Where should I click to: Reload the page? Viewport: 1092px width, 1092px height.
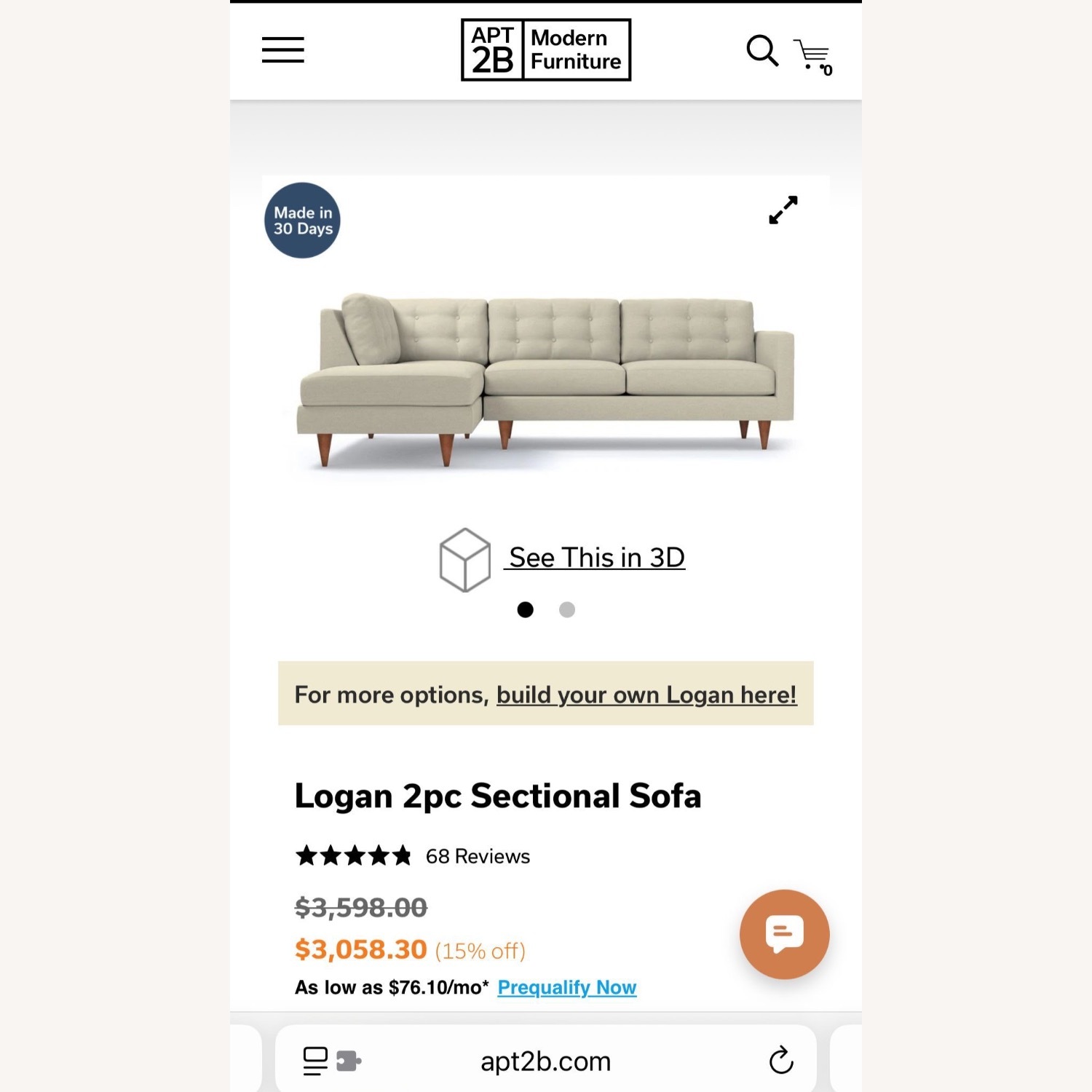pos(782,1061)
